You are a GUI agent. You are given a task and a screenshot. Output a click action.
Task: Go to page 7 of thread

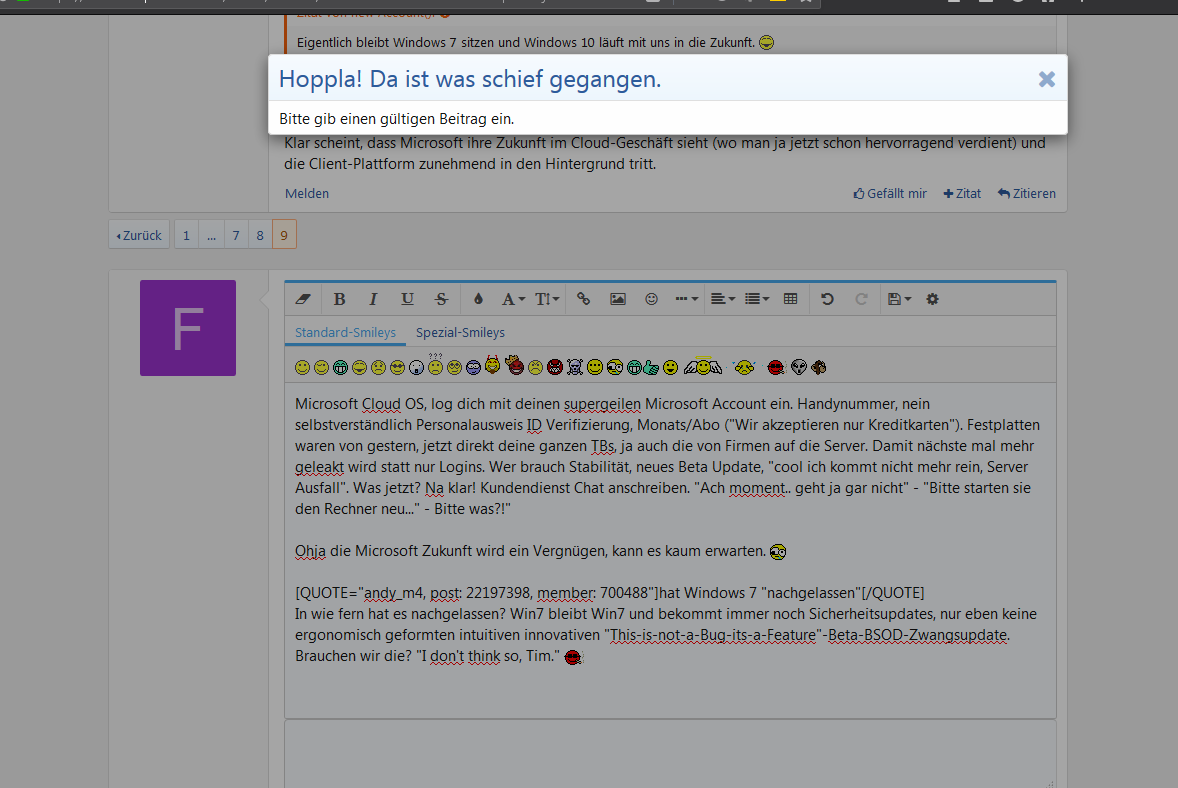(236, 235)
